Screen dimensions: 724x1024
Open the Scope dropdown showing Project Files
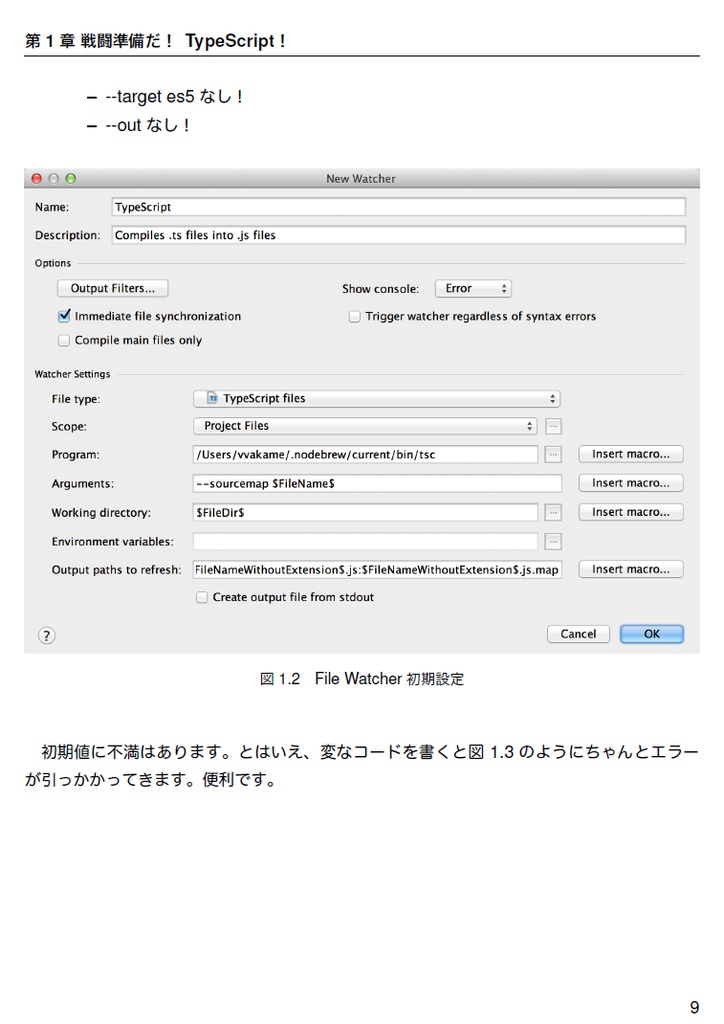coord(366,426)
